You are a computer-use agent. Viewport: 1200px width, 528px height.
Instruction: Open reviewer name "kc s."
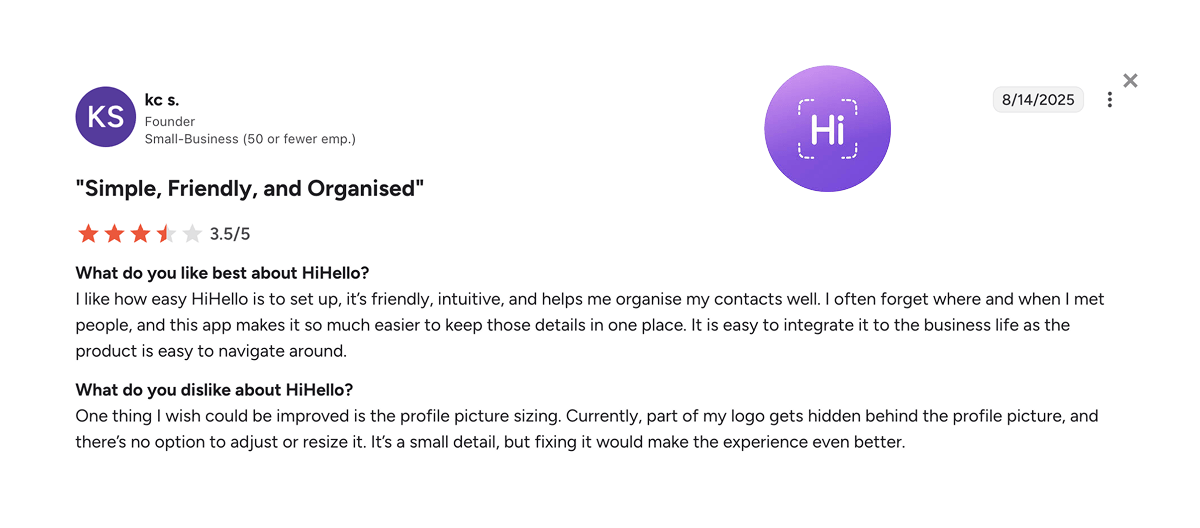tap(162, 100)
